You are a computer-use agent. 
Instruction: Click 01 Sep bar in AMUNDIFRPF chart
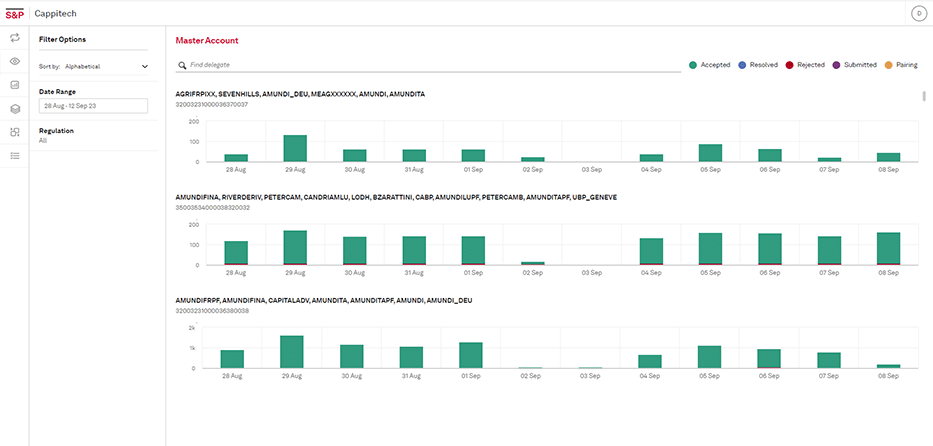471,356
